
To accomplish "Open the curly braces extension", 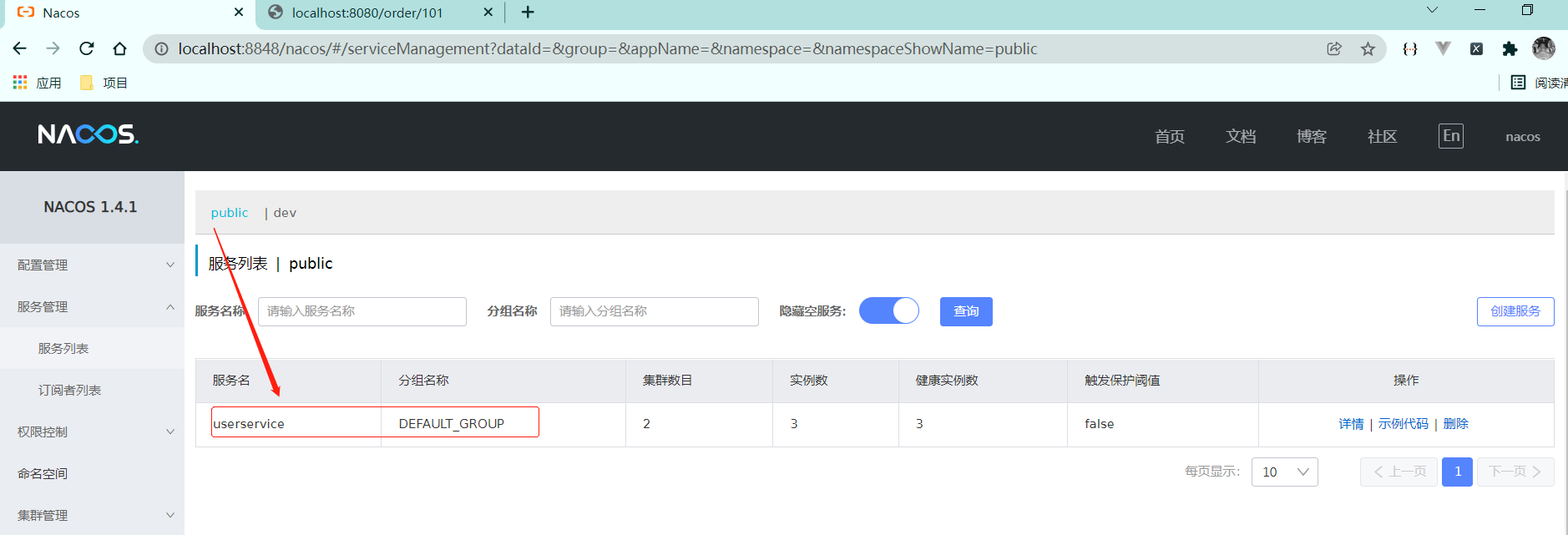I will click(1410, 48).
